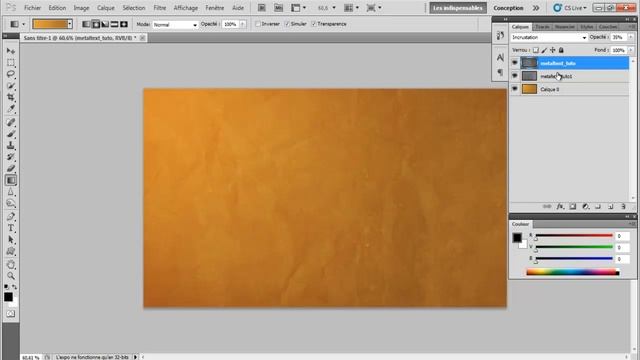Toggle the Transparence checkbox
Image resolution: width=640 pixels, height=360 pixels.
point(313,24)
